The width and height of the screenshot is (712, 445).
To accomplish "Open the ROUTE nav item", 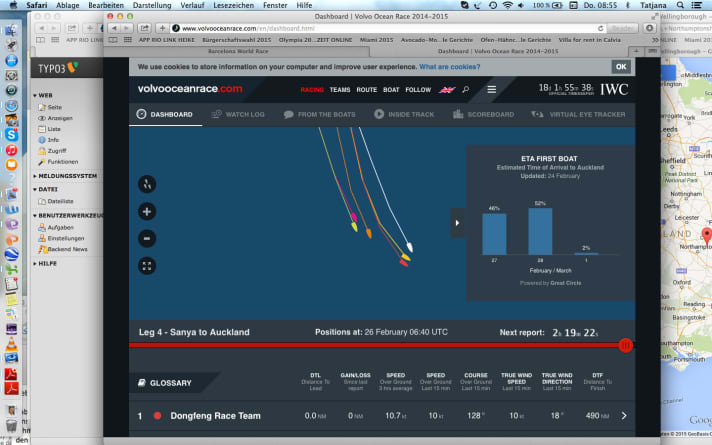I will pyautogui.click(x=366, y=90).
